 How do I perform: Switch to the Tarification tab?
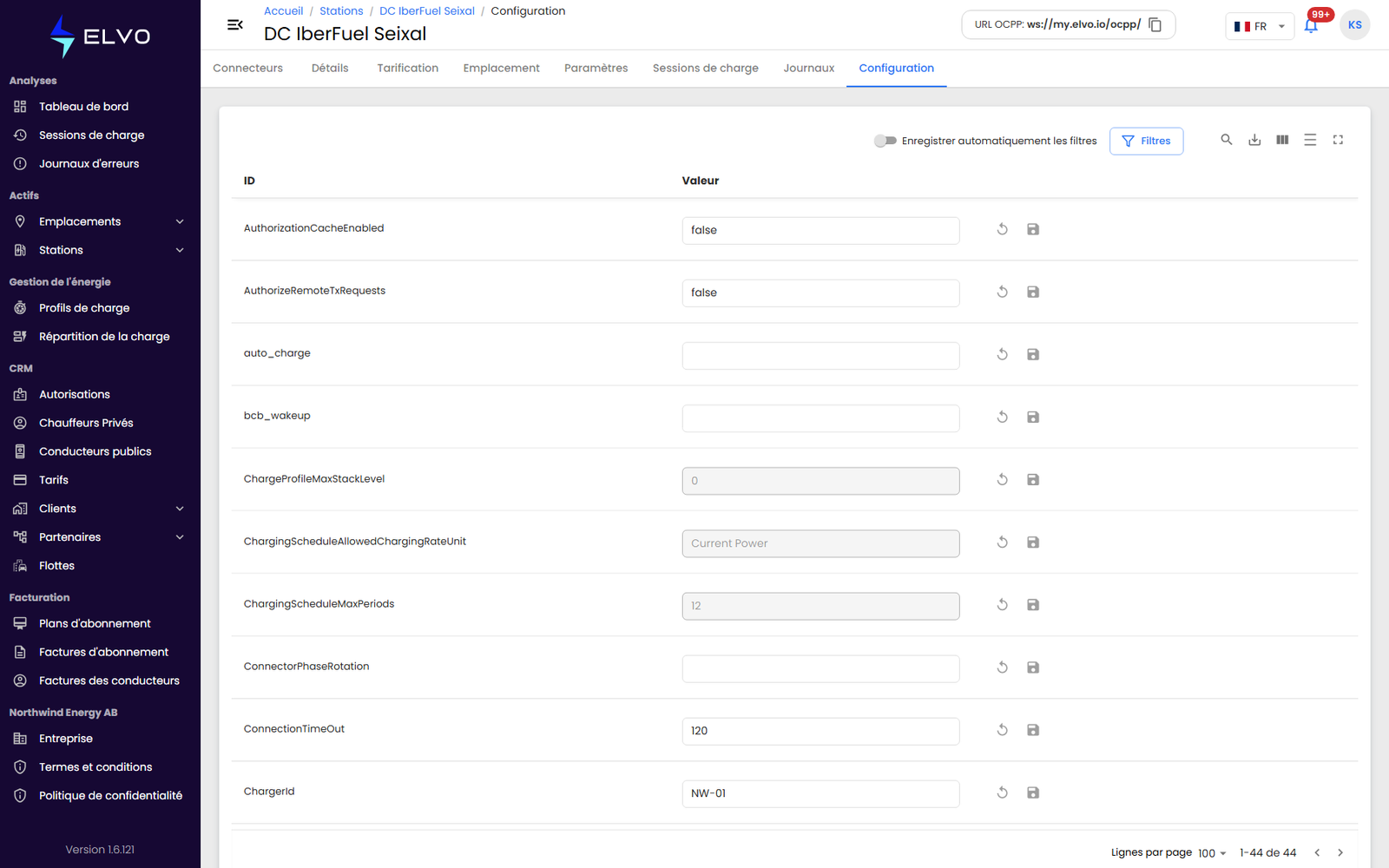[x=407, y=68]
